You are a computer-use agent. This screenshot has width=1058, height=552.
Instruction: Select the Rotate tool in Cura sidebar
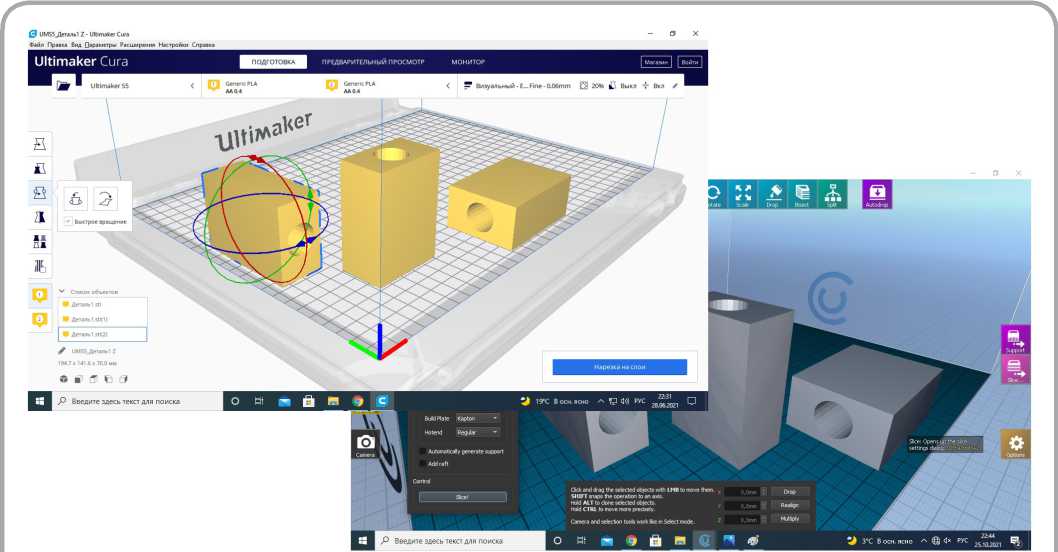click(40, 192)
